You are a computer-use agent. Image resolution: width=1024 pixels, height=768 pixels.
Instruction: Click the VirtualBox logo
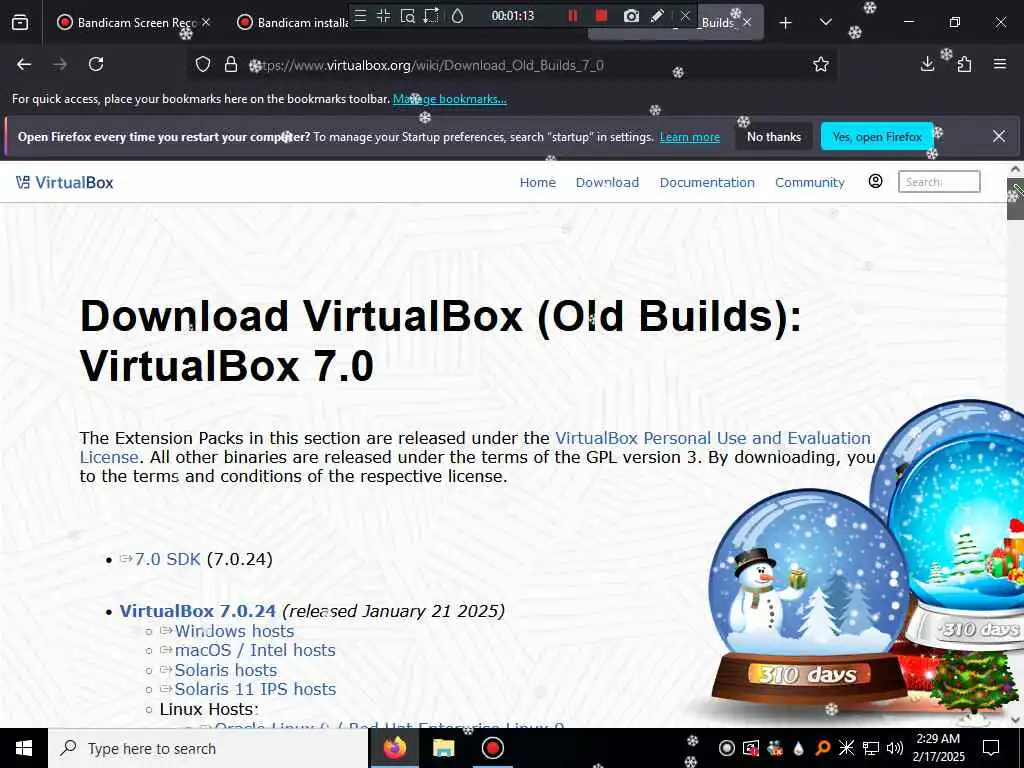[65, 182]
